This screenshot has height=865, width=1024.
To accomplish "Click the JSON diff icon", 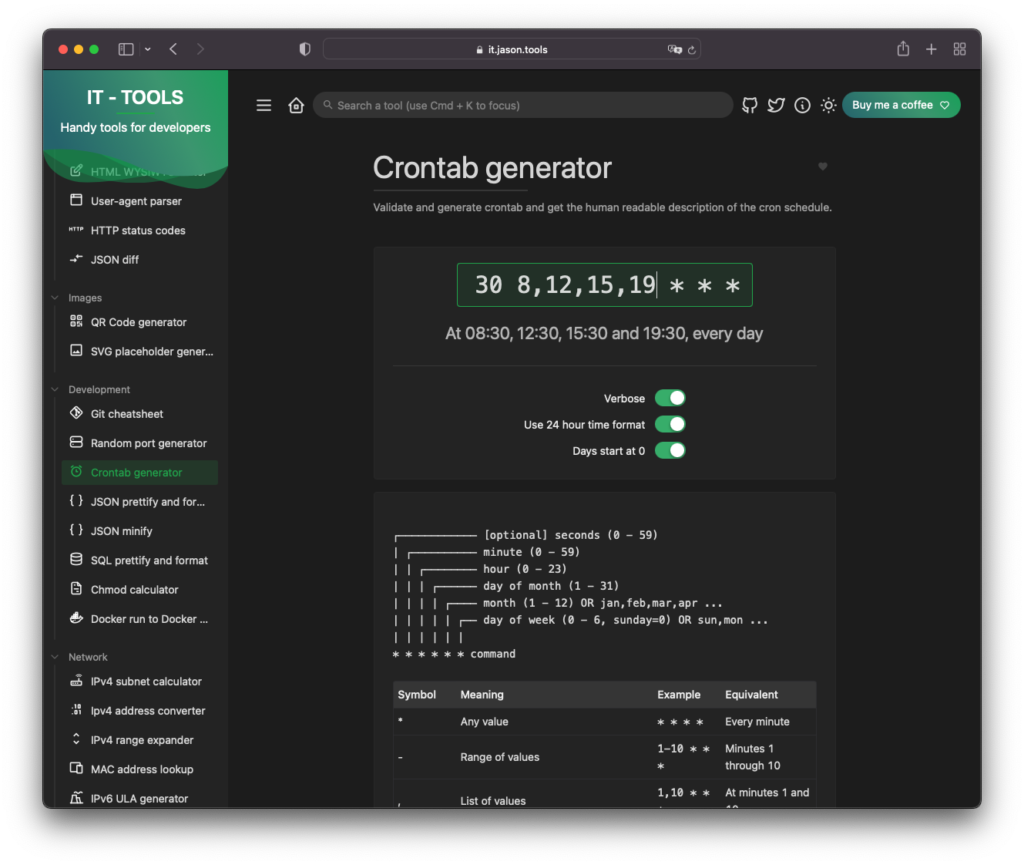I will [x=76, y=259].
